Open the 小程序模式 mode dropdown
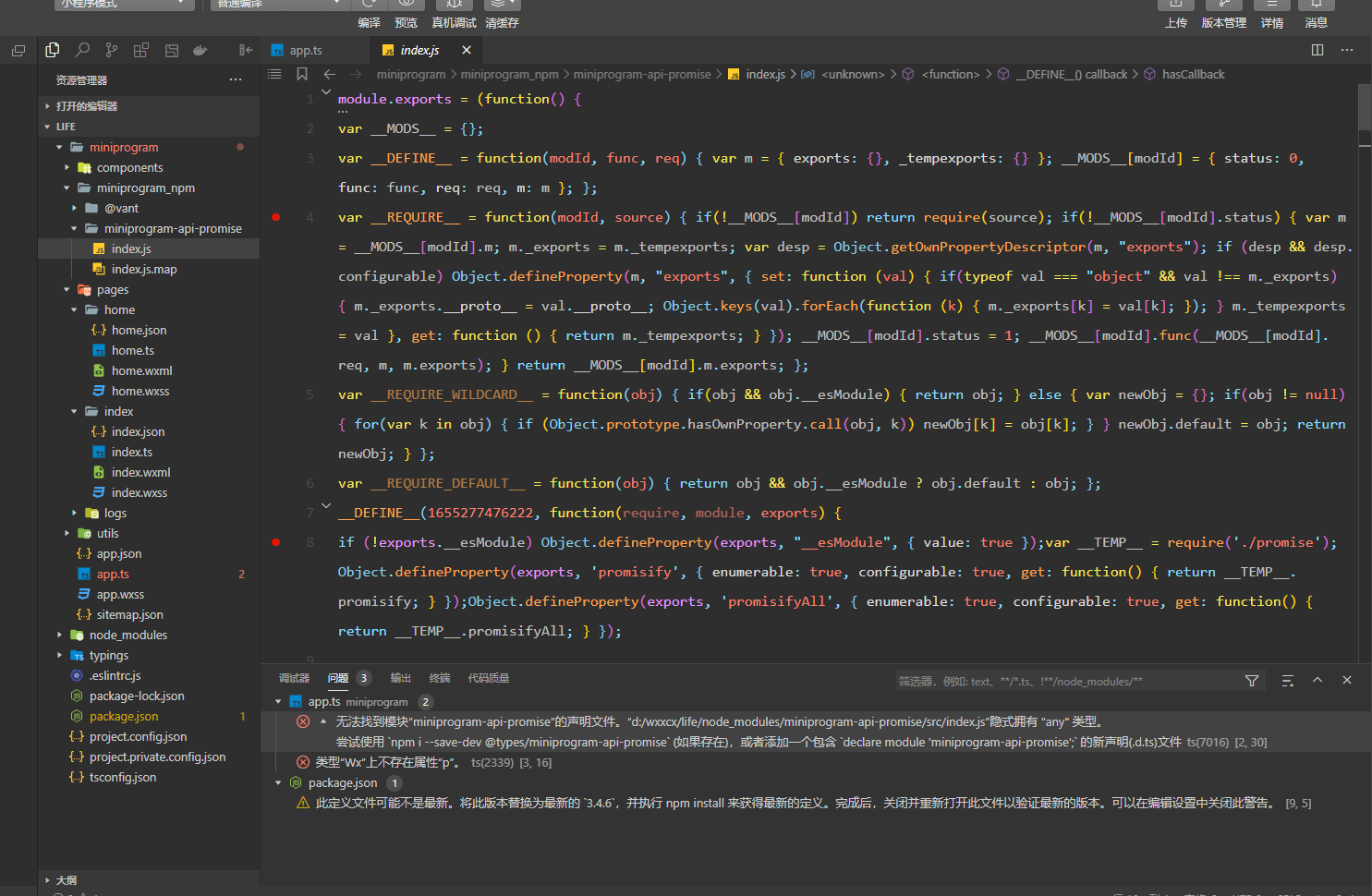1372x896 pixels. (124, 5)
